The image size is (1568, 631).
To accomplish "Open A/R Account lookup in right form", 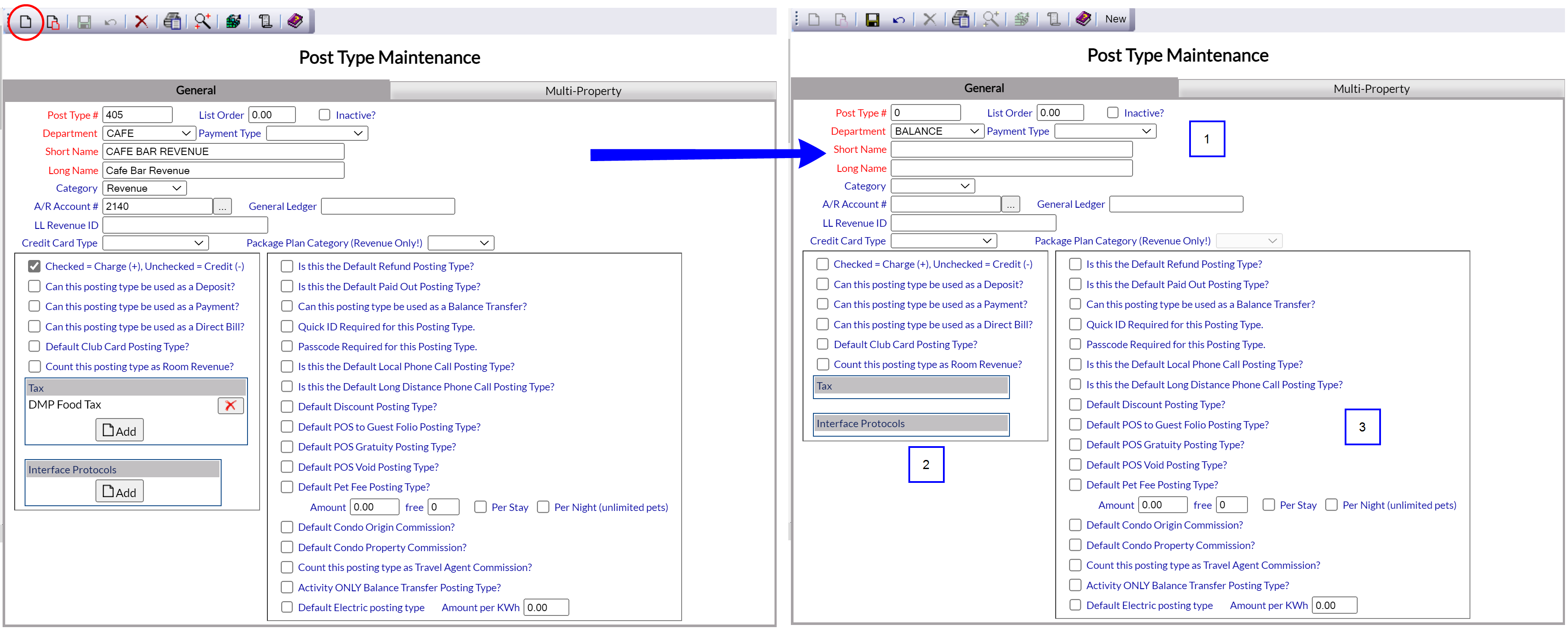I will click(1010, 204).
